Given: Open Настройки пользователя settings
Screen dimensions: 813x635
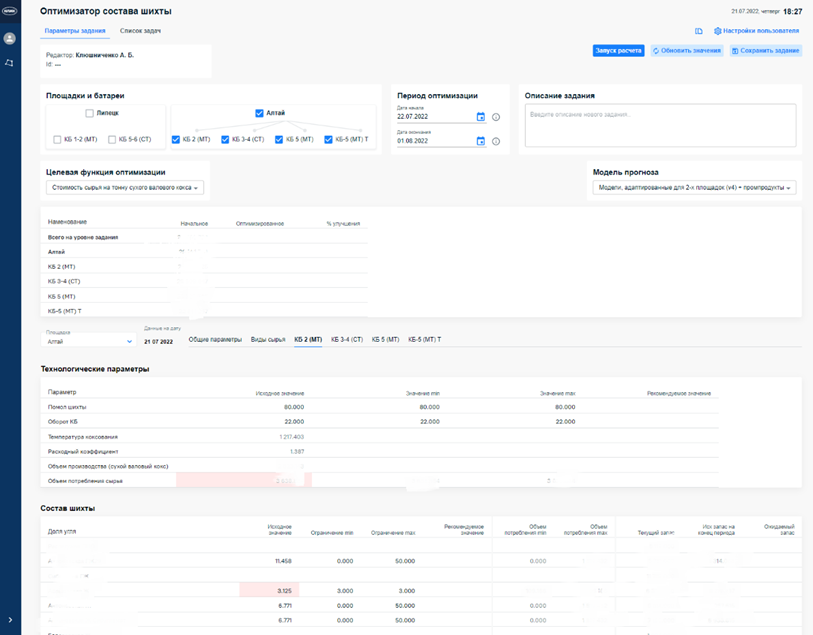Looking at the screenshot, I should (756, 31).
